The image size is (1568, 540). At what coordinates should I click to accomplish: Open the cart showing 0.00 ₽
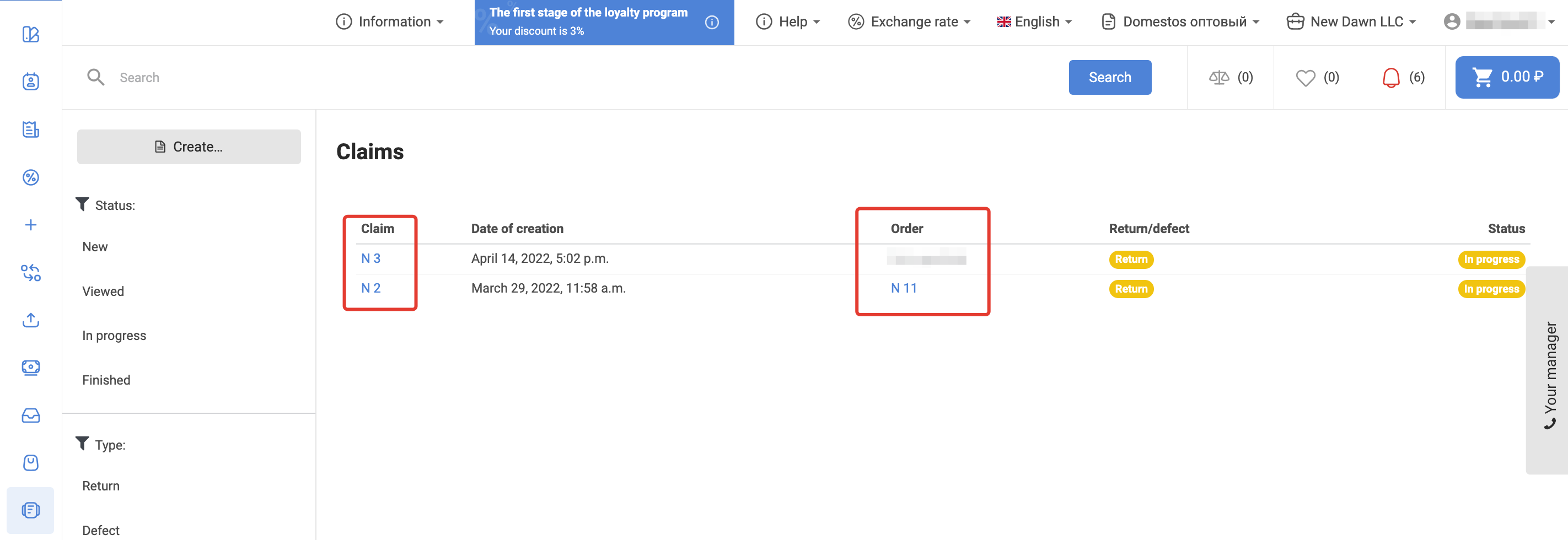pos(1506,77)
